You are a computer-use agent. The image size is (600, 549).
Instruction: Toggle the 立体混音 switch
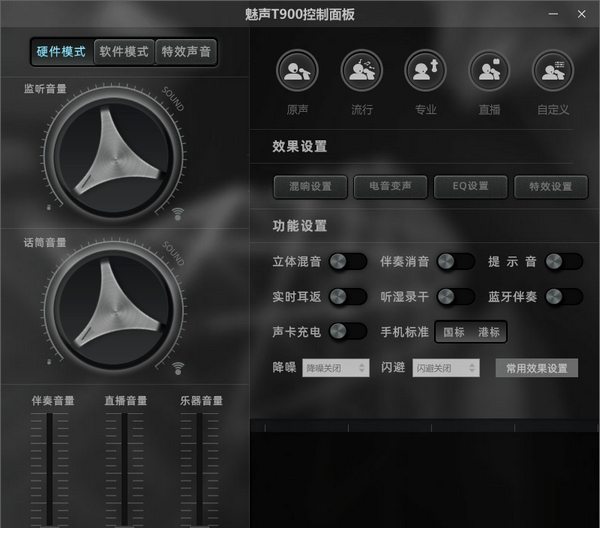tap(348, 262)
